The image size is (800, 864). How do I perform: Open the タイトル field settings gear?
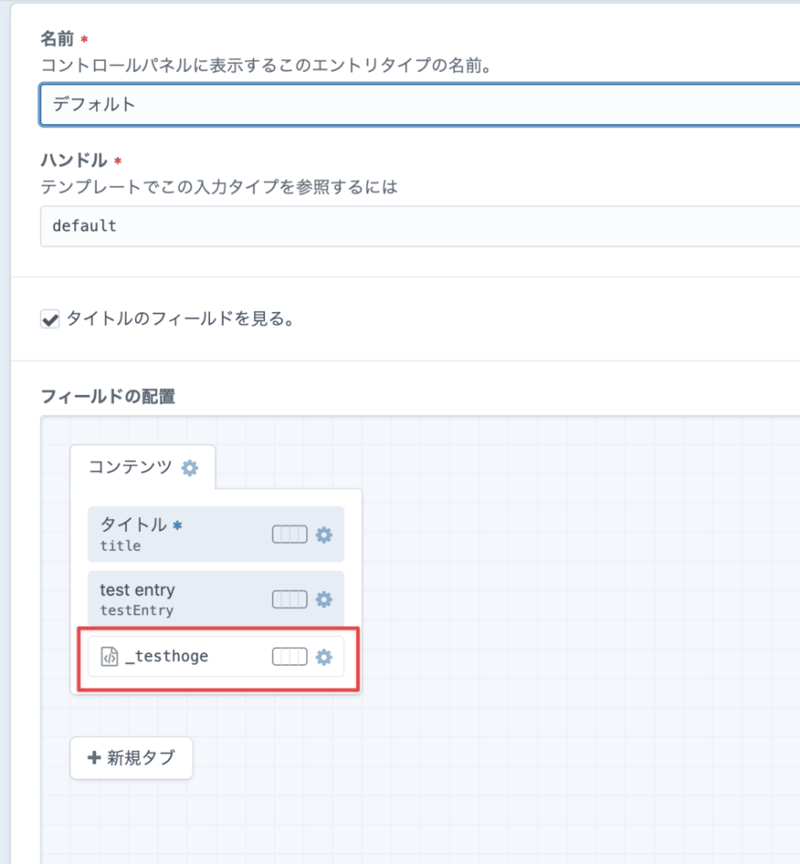[324, 535]
